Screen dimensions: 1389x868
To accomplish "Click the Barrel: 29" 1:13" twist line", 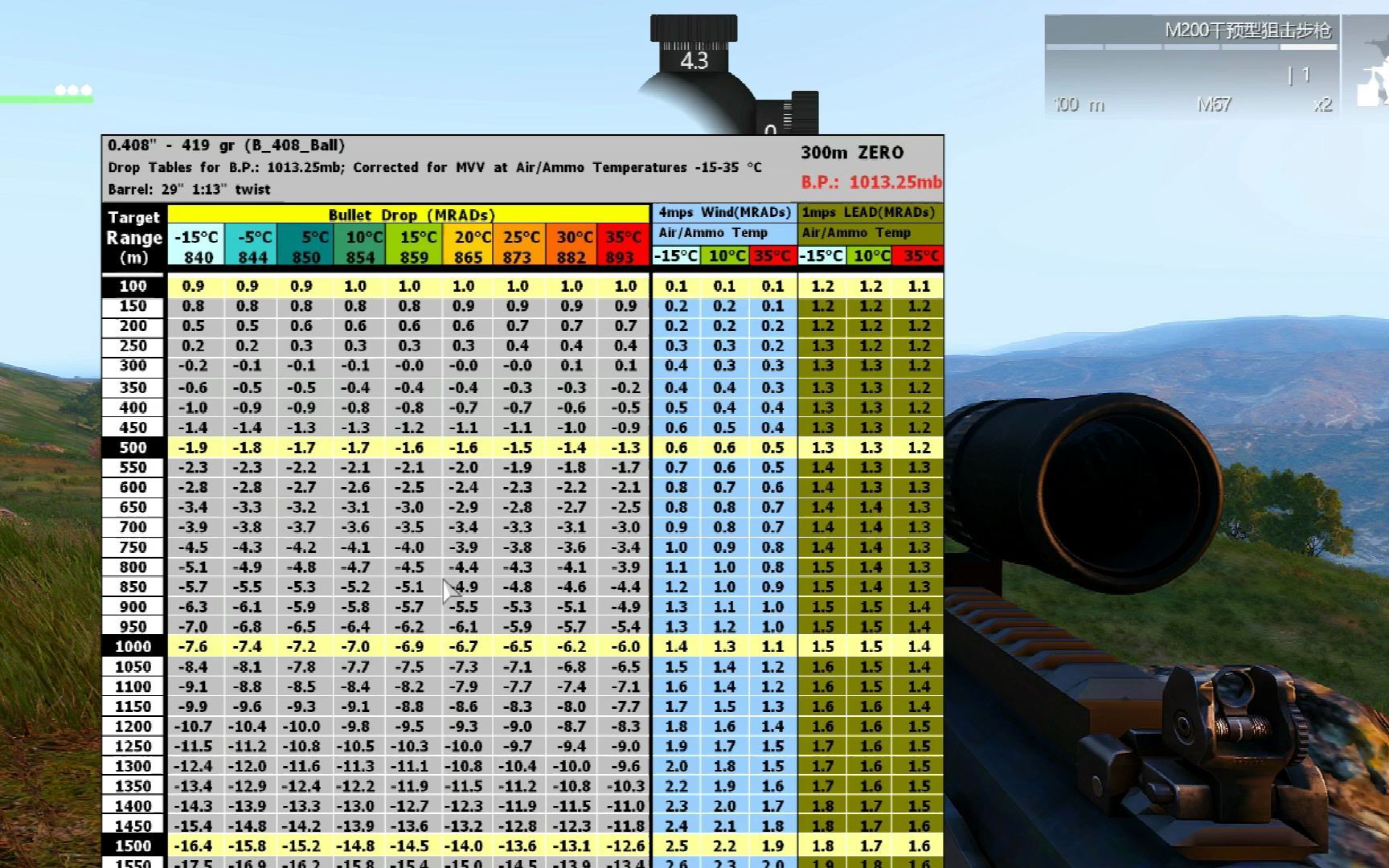I will click(189, 190).
